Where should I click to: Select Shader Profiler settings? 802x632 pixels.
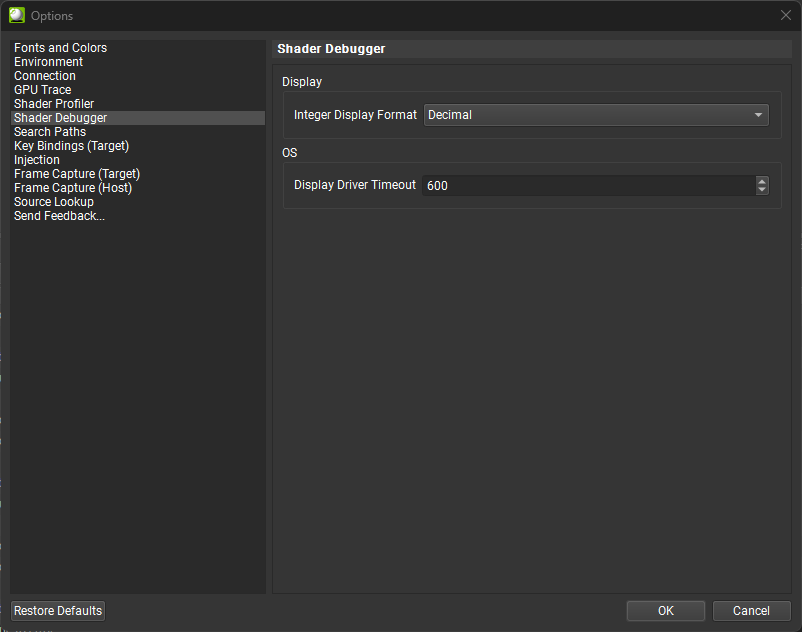pos(53,103)
